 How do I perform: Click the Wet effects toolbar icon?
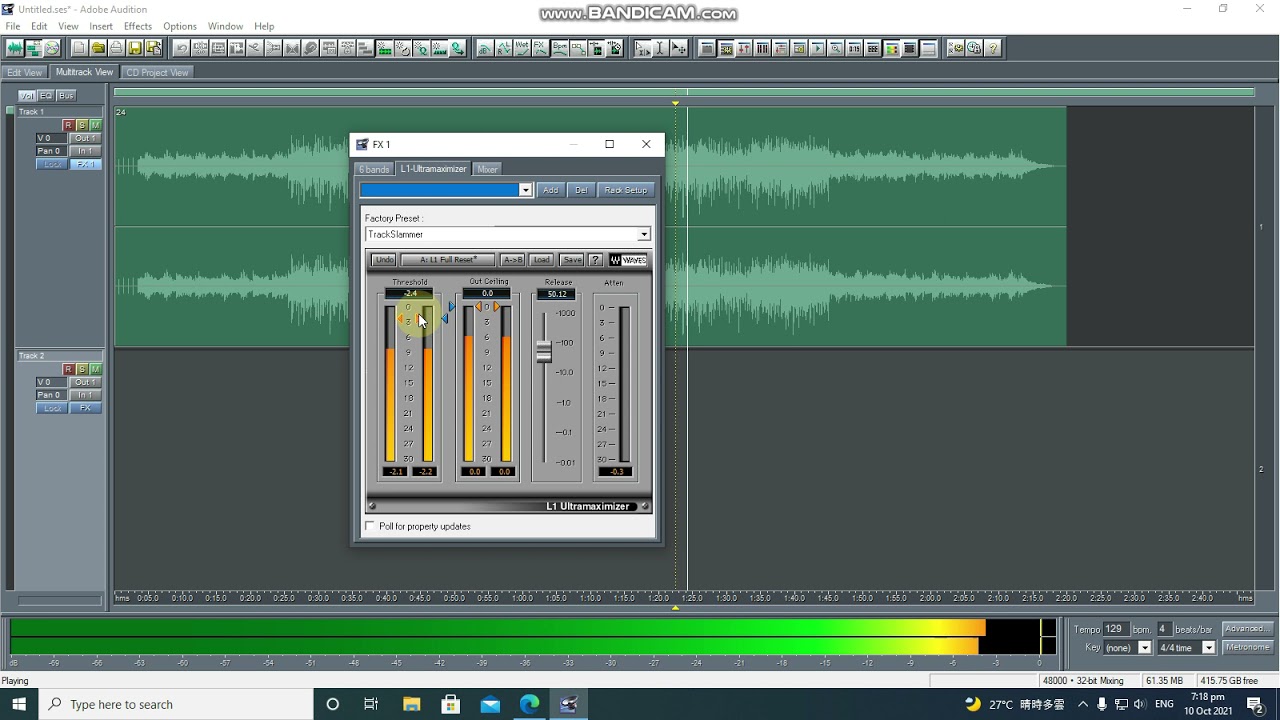click(521, 48)
